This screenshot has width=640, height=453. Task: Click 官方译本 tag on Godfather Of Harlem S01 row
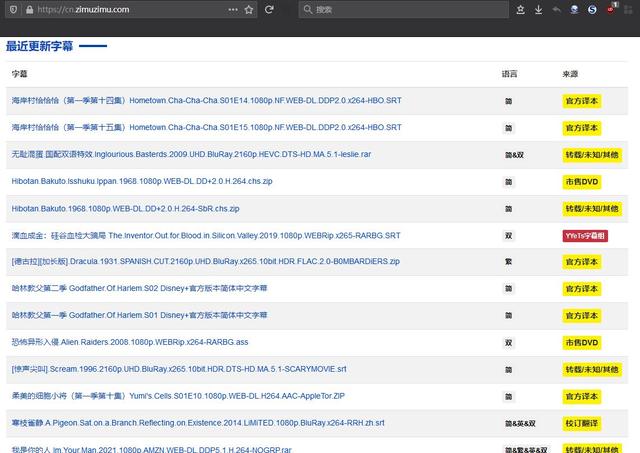582,315
